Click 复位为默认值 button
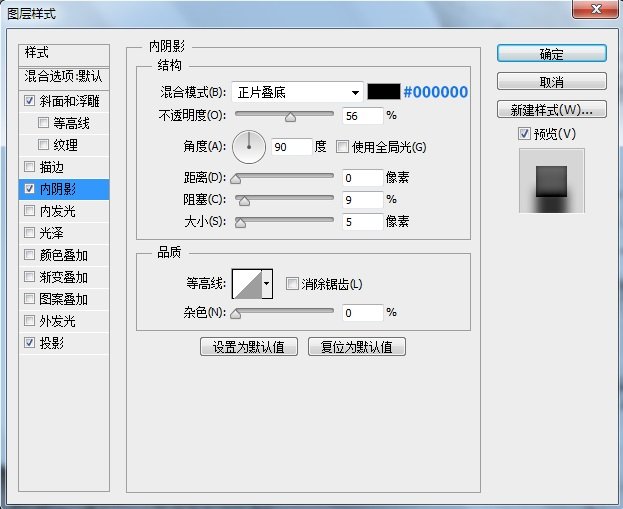Screen dimensions: 623x509 point(357,346)
